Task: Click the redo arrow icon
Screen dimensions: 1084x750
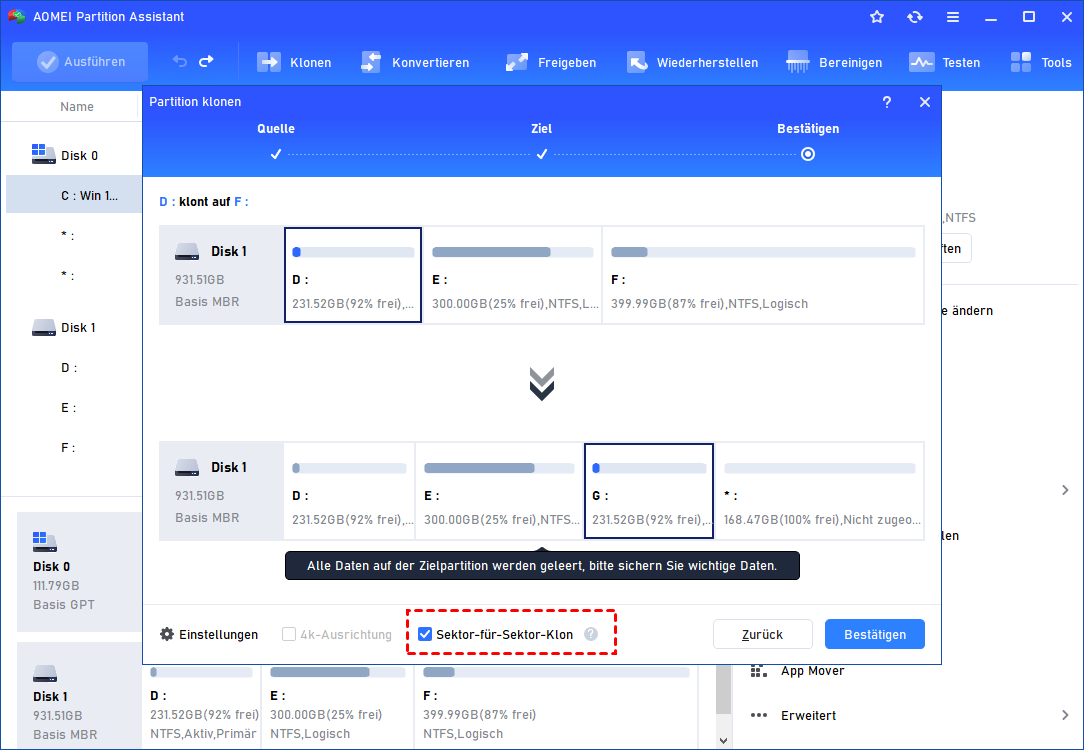Action: [x=206, y=62]
